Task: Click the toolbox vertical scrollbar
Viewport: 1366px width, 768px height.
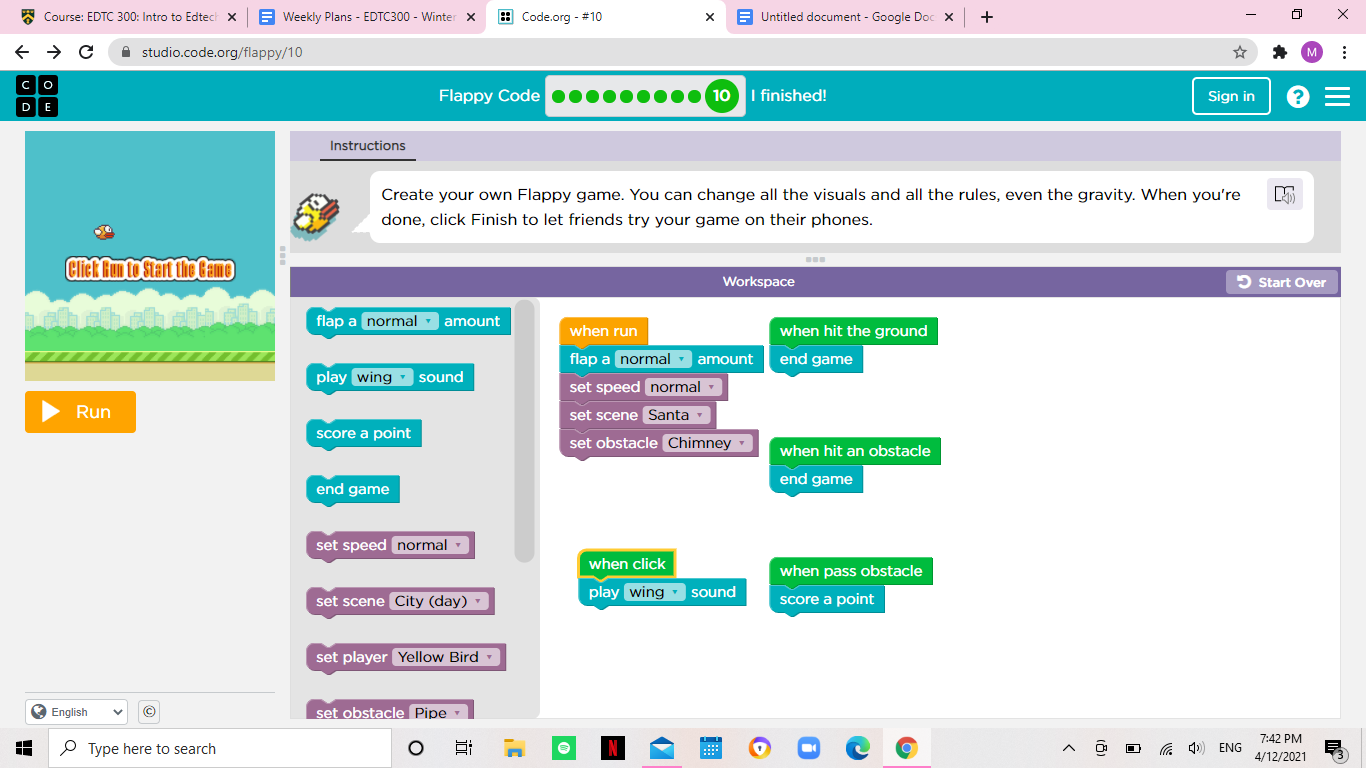Action: tap(524, 431)
